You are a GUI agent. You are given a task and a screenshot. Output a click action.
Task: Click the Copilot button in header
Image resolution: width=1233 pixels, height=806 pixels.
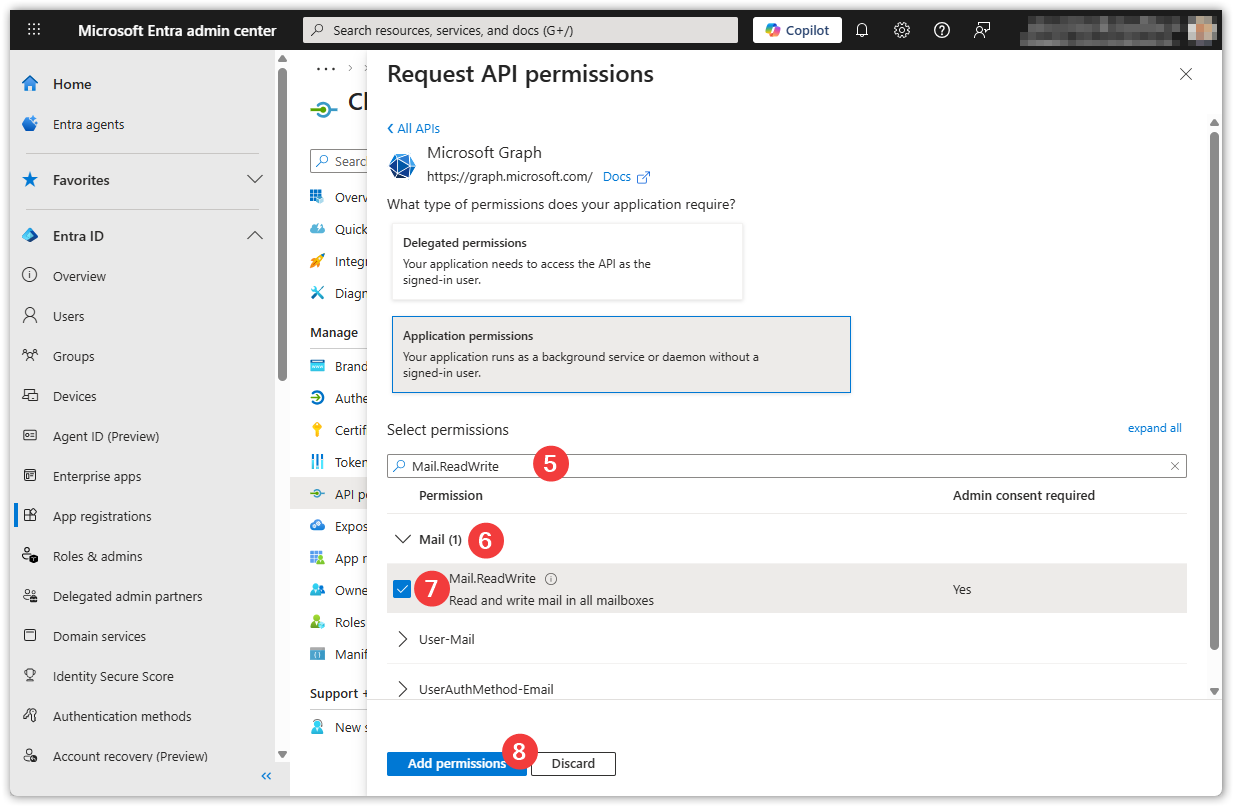point(797,30)
